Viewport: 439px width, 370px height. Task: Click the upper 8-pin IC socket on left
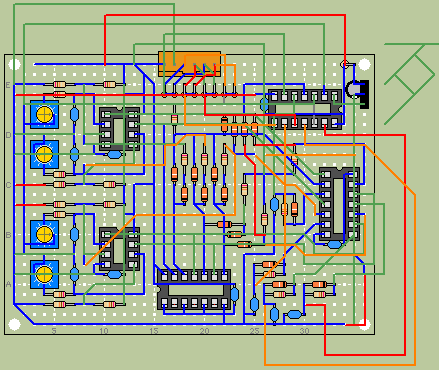click(x=120, y=129)
